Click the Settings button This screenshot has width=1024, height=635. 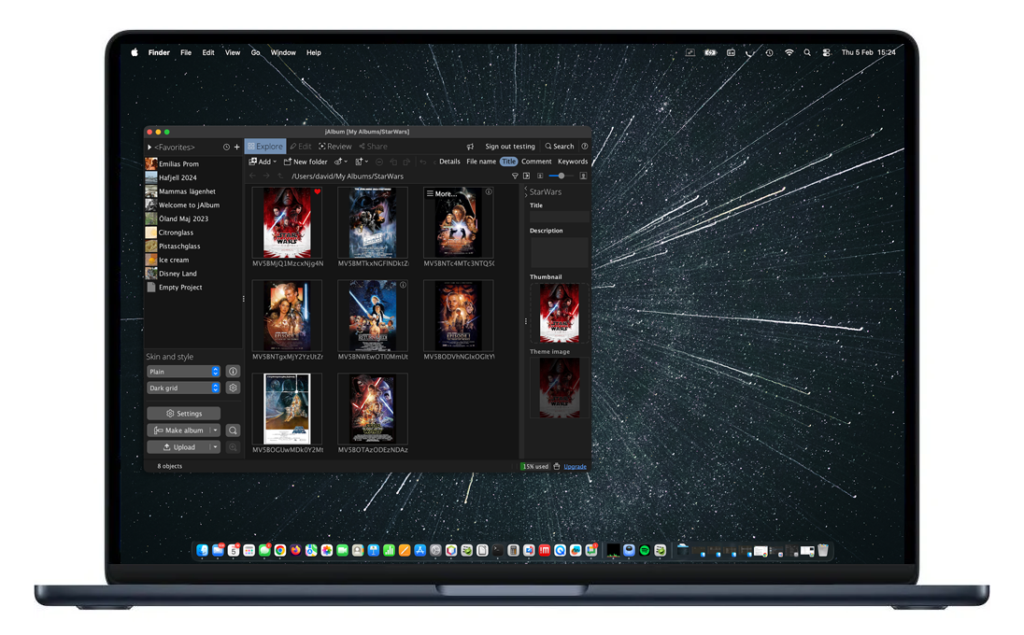coord(184,413)
